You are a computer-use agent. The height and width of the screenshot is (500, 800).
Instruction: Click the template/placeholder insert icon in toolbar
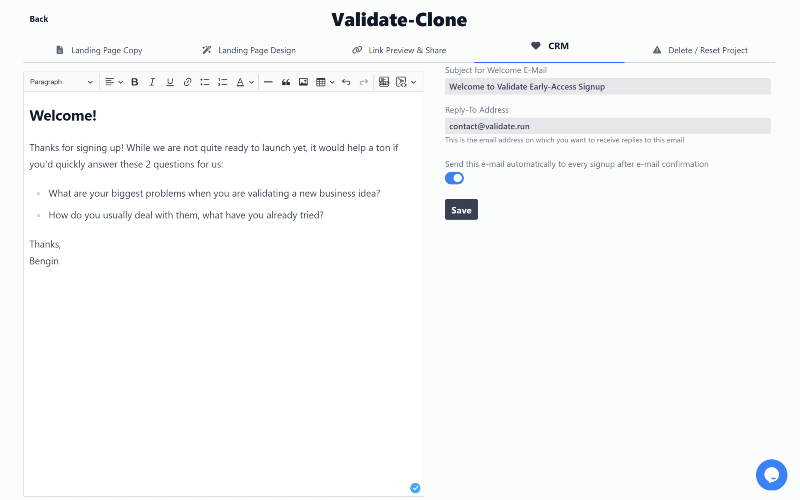tap(384, 82)
